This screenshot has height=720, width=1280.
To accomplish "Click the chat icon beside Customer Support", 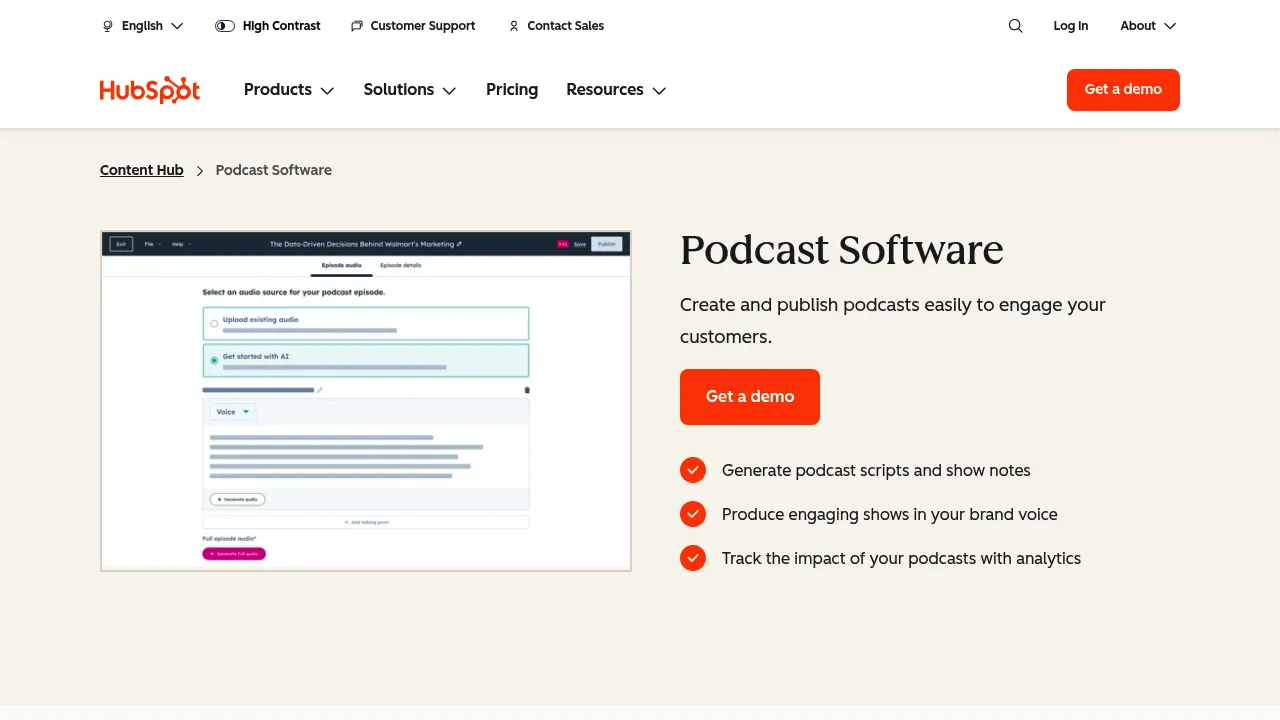I will tap(357, 26).
